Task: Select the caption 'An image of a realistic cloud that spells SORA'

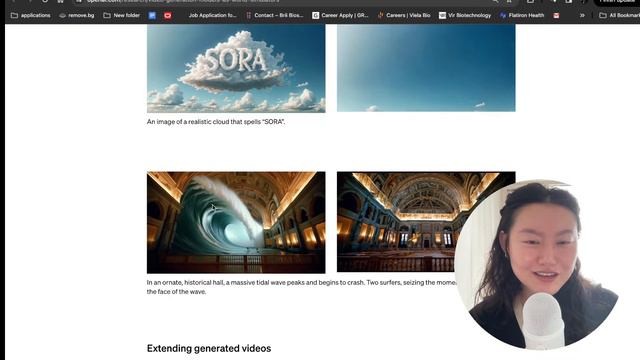Action: pos(216,122)
